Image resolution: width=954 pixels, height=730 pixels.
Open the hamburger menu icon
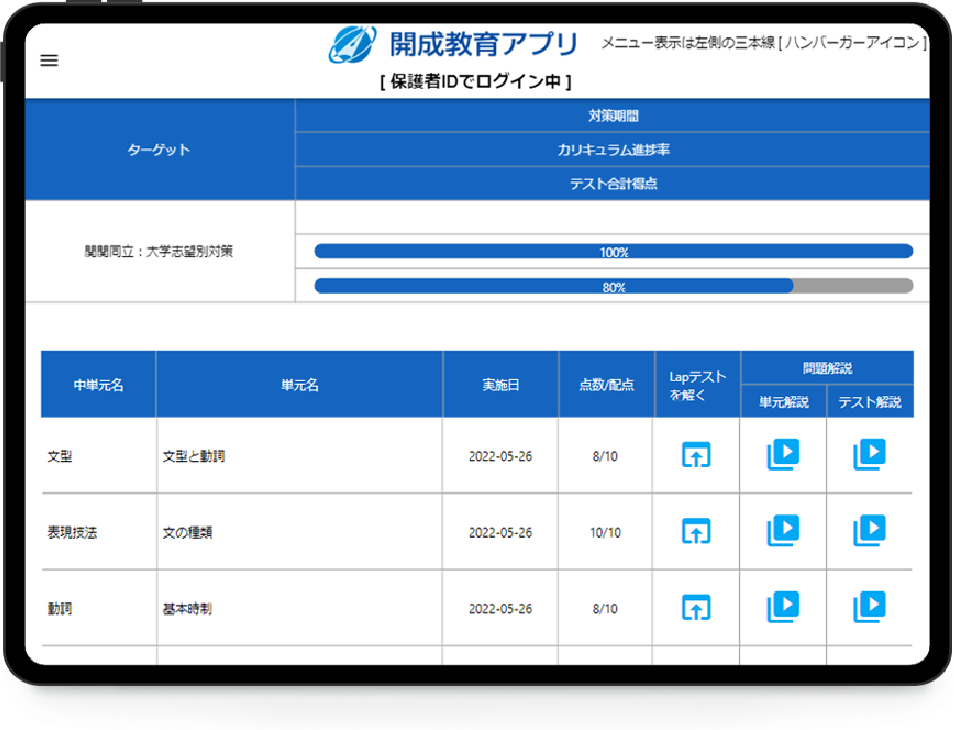pyautogui.click(x=49, y=60)
